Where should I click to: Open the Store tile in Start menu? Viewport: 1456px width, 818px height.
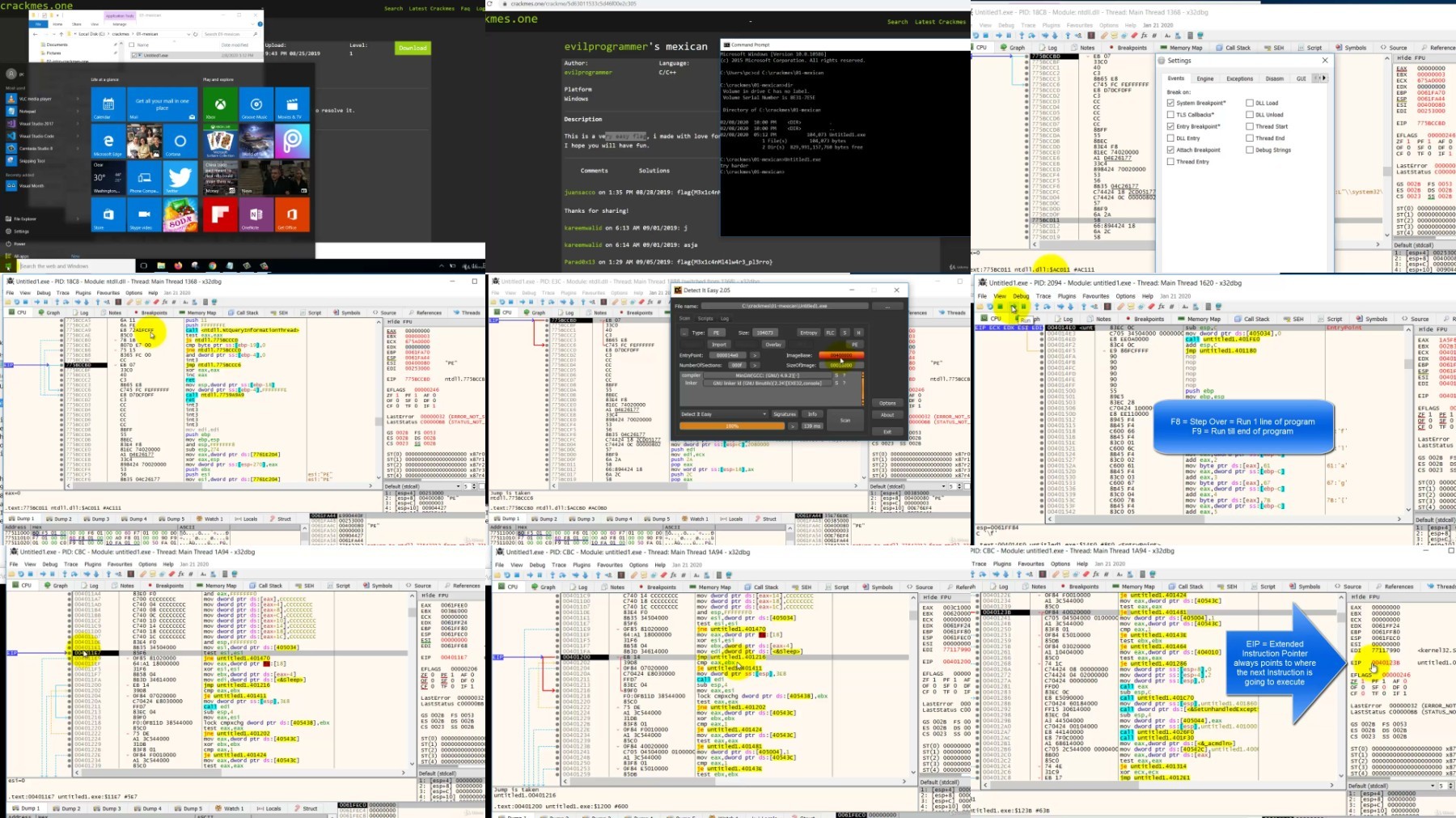point(108,214)
